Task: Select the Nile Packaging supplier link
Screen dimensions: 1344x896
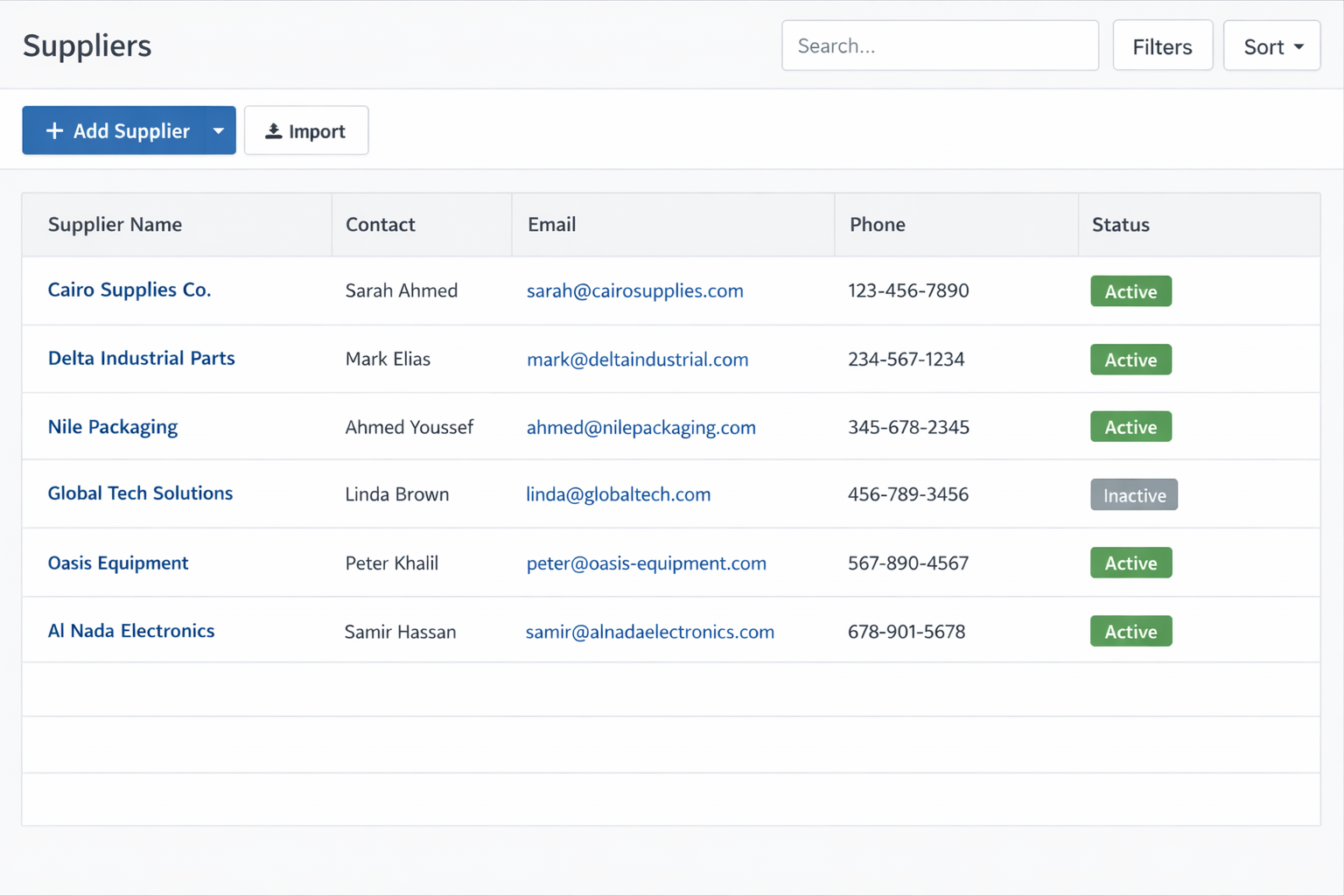Action: [113, 427]
